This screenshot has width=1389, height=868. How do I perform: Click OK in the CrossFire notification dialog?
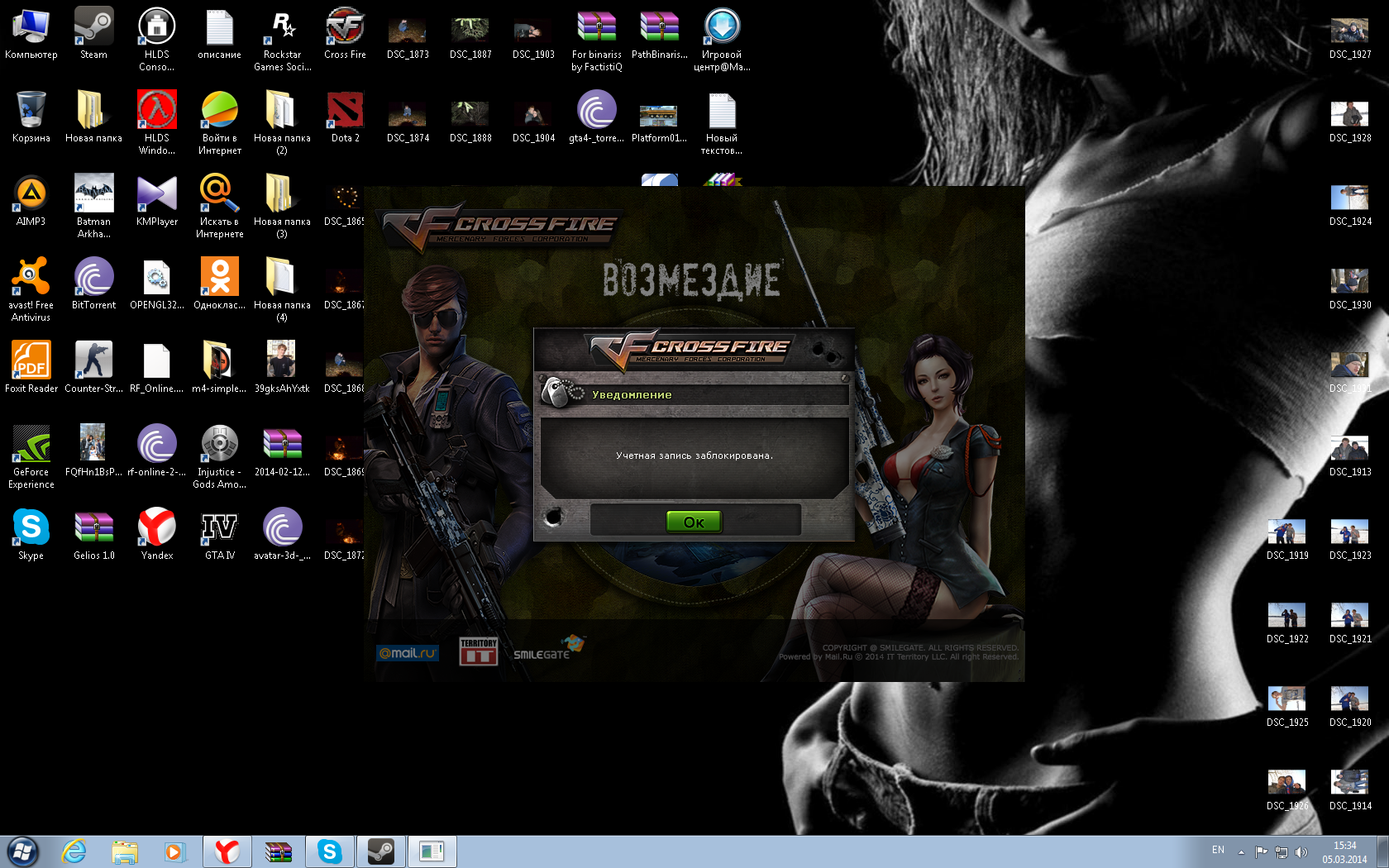point(694,522)
